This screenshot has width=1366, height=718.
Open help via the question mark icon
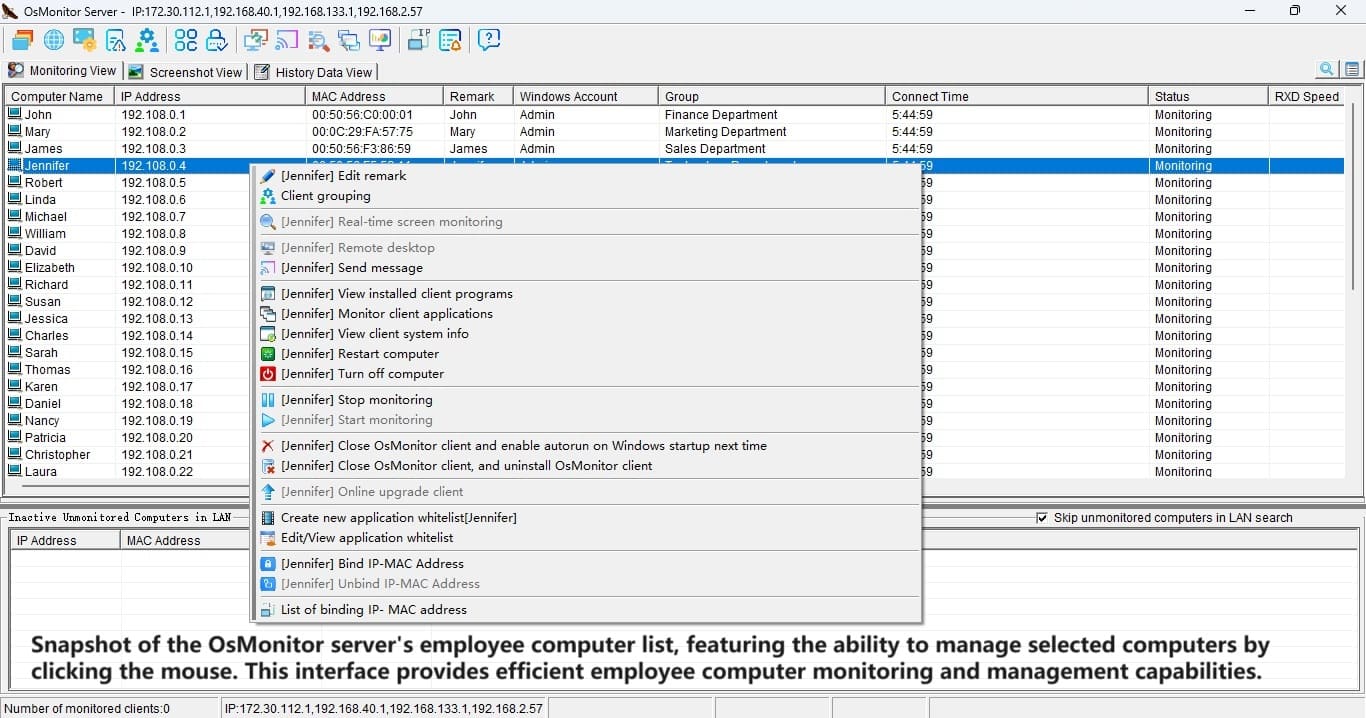coord(489,40)
